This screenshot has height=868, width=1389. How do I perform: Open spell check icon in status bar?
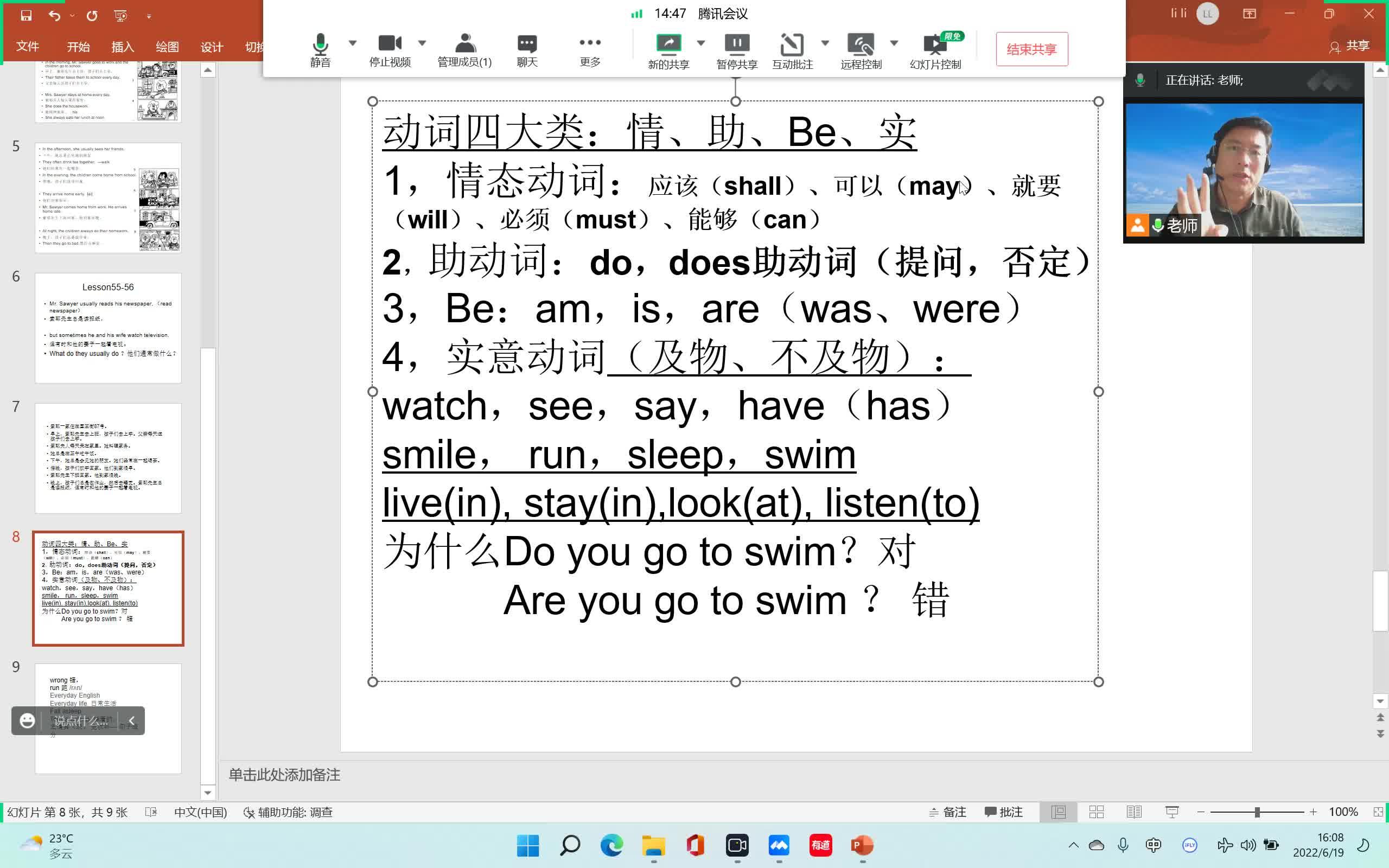pyautogui.click(x=151, y=812)
